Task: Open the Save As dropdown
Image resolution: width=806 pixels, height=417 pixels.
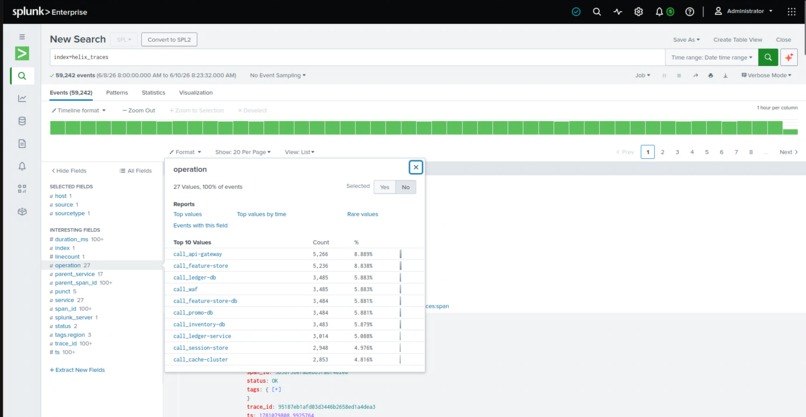Action: [x=686, y=40]
